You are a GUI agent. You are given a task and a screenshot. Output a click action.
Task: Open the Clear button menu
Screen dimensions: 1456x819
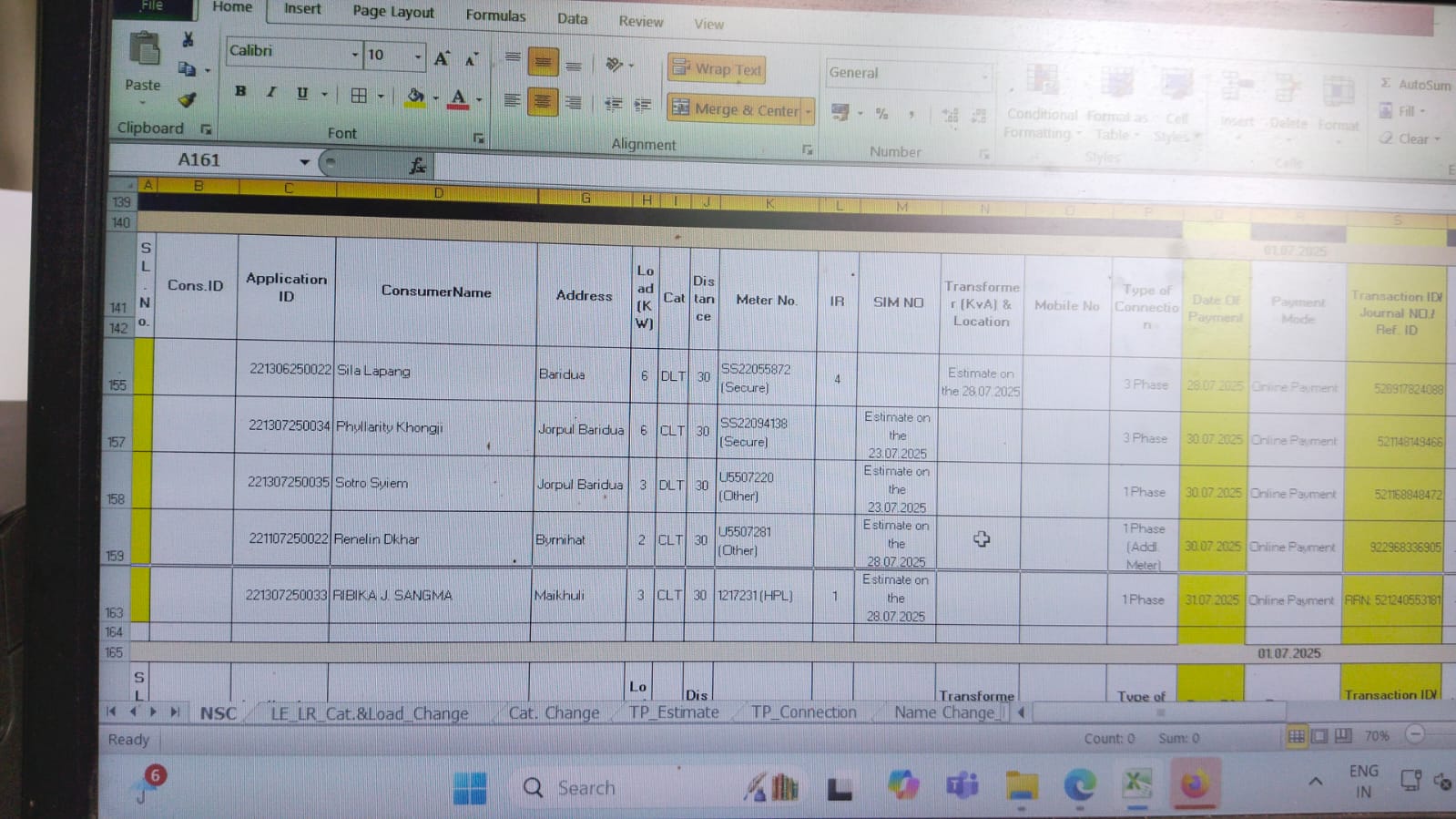coord(1410,138)
